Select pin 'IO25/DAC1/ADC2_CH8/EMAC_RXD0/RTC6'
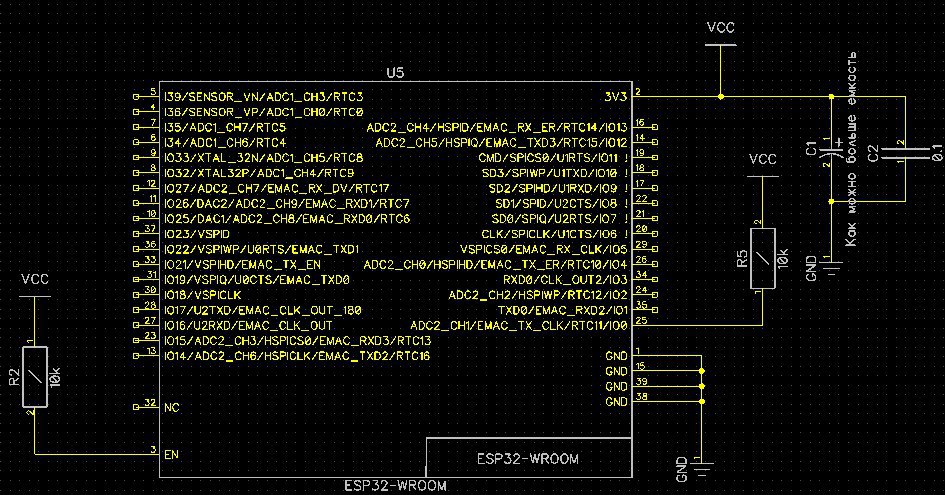 click(287, 219)
